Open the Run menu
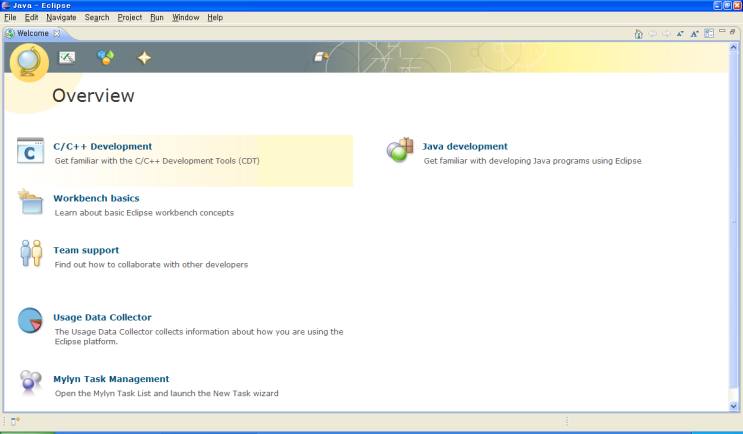Screen dimensions: 743x434 pyautogui.click(x=157, y=18)
